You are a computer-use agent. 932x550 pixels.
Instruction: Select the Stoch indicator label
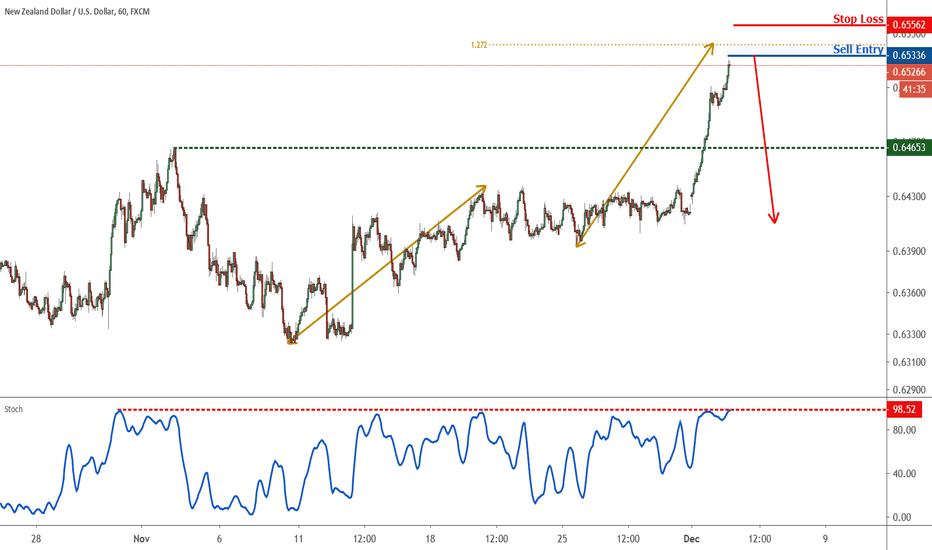(x=12, y=409)
